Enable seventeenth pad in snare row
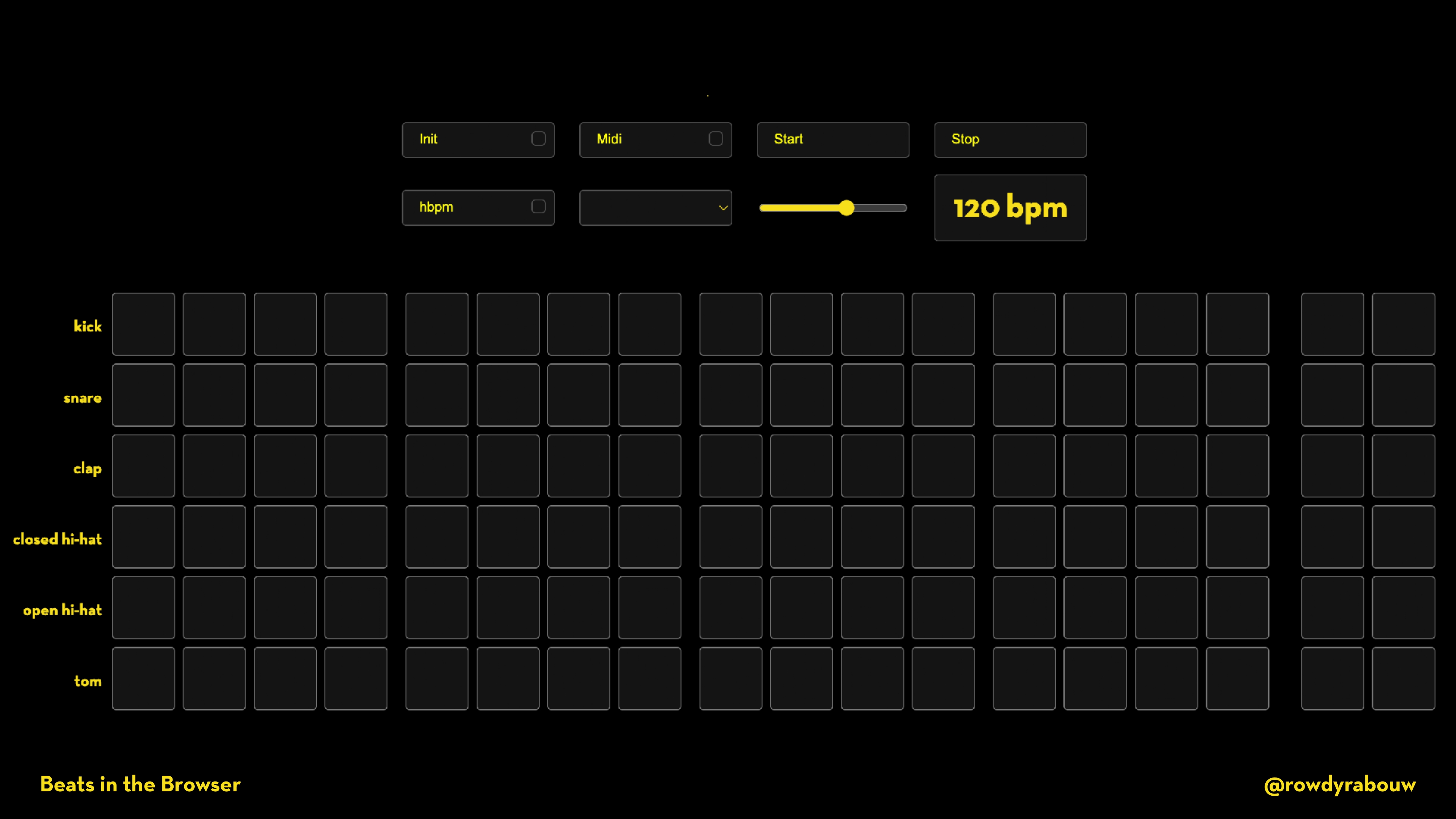The image size is (1456, 819). (1332, 395)
